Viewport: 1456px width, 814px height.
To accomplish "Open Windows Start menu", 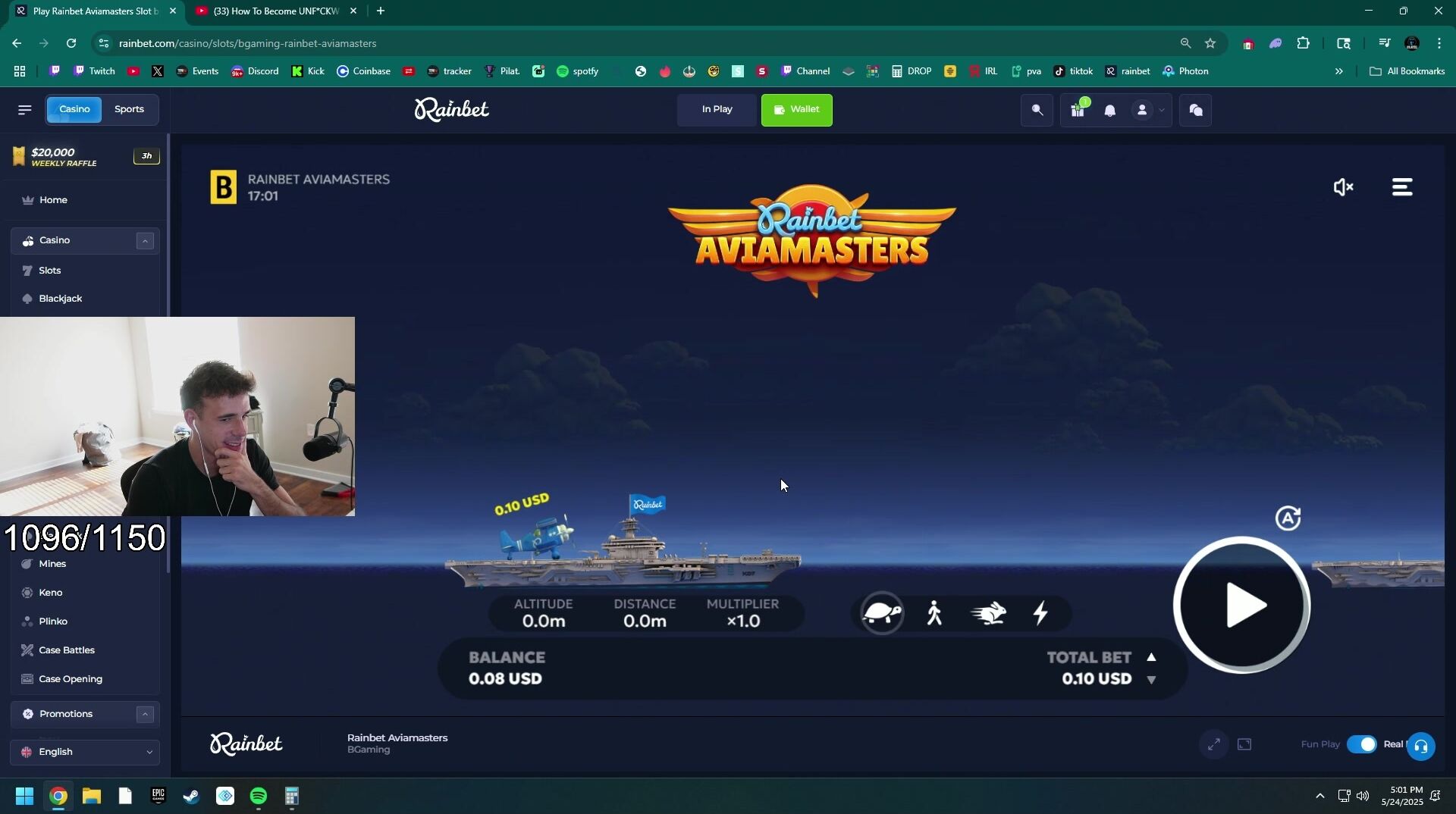I will (x=24, y=797).
